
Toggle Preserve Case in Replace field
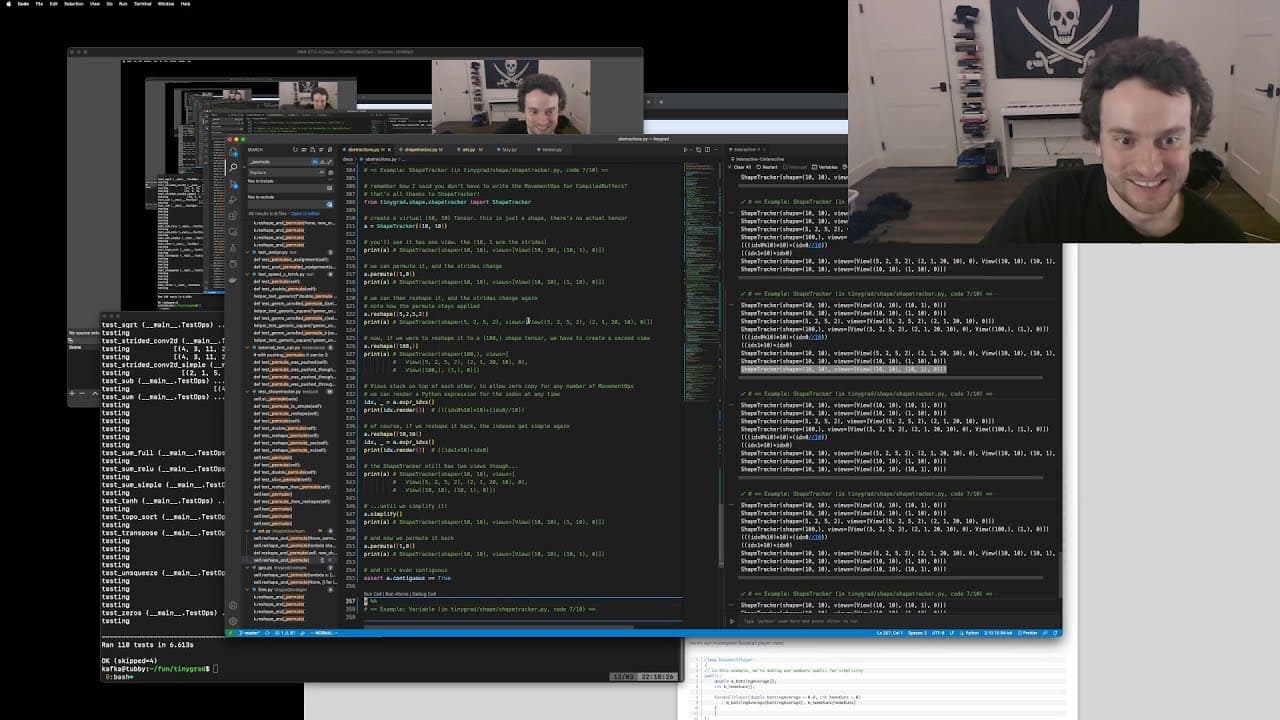pyautogui.click(x=321, y=172)
